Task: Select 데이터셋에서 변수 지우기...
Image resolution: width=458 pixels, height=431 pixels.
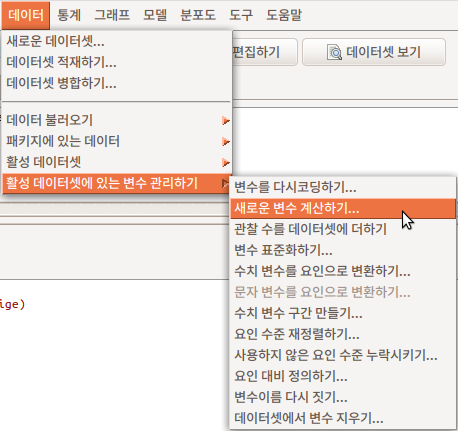Action: (343, 418)
